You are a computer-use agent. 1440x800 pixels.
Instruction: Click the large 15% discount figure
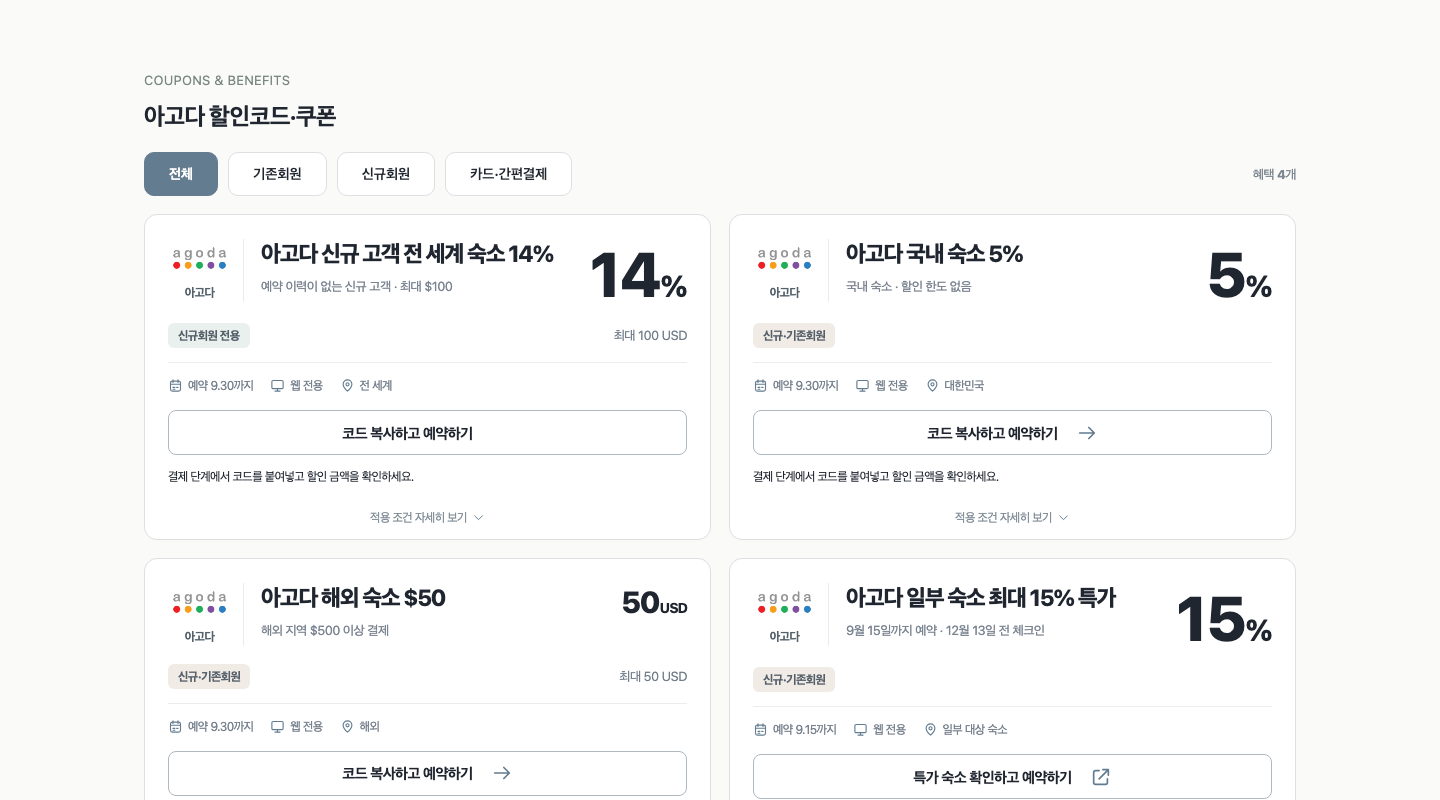1224,620
